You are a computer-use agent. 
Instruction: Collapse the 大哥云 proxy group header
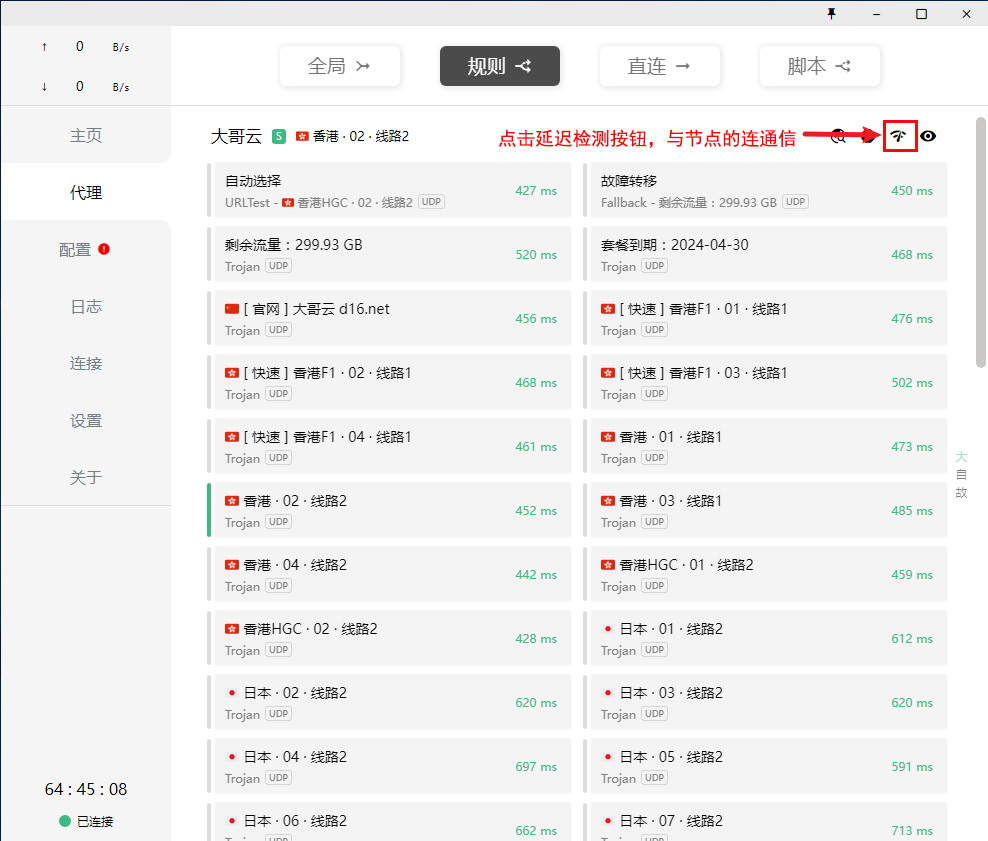[x=235, y=136]
